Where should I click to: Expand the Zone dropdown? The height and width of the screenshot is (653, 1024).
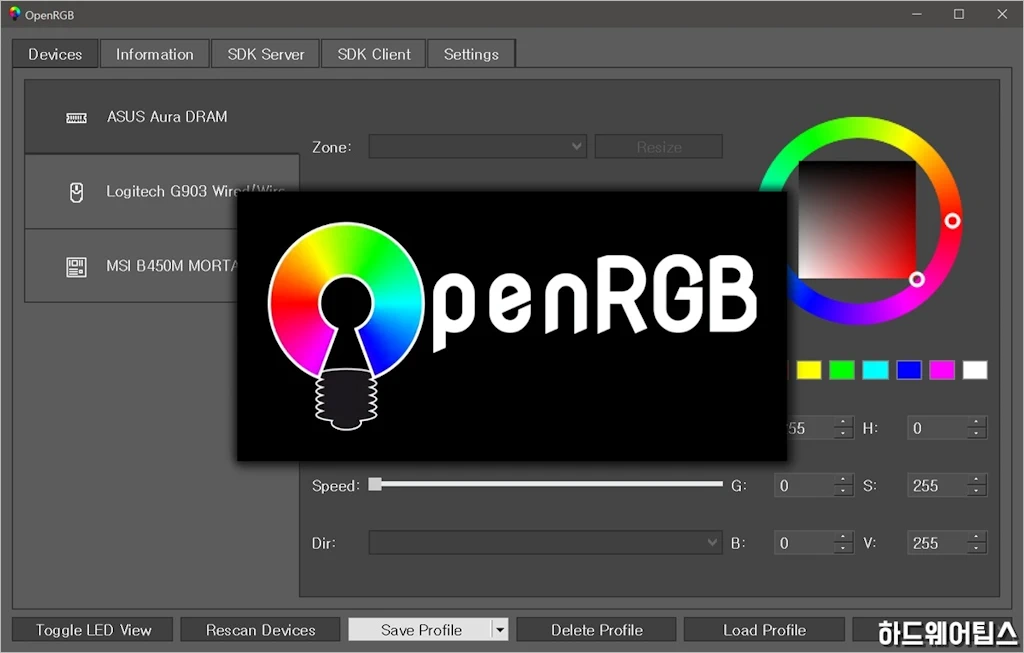point(477,146)
